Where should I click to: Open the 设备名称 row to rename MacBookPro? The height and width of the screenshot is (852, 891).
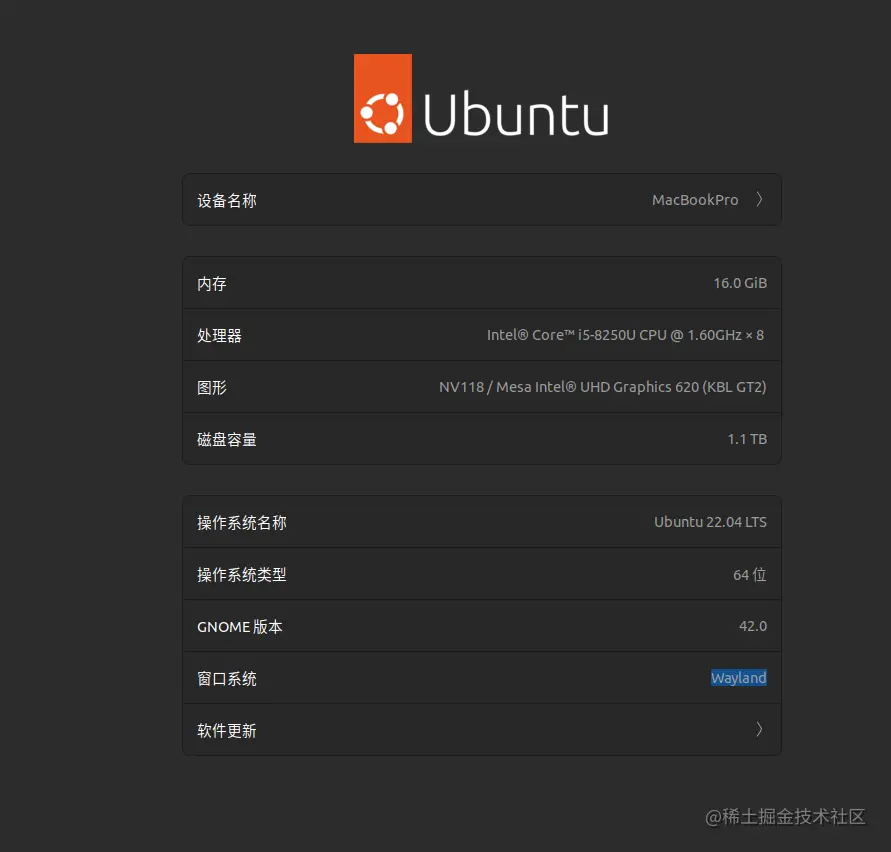482,199
